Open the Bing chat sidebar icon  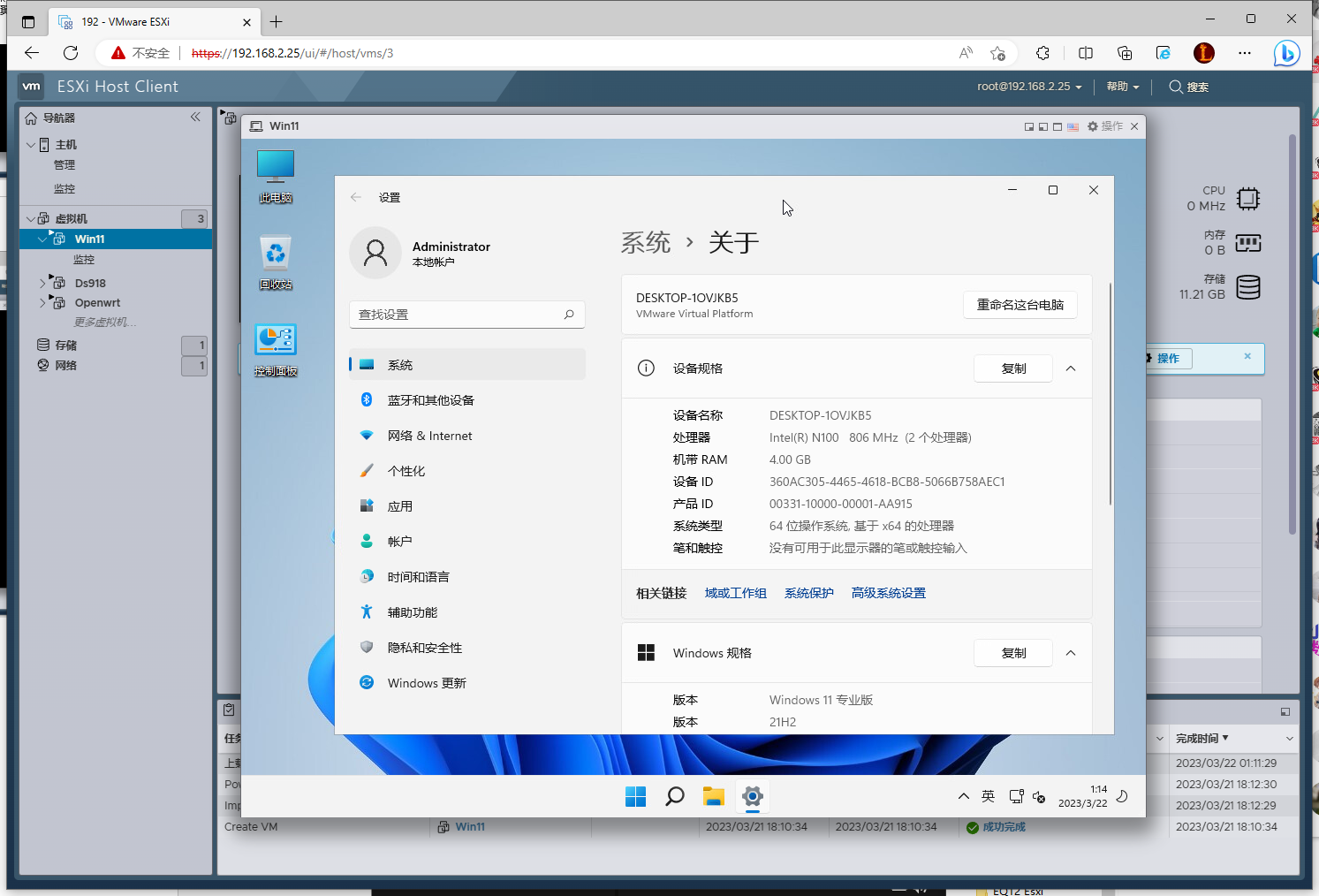(1286, 53)
